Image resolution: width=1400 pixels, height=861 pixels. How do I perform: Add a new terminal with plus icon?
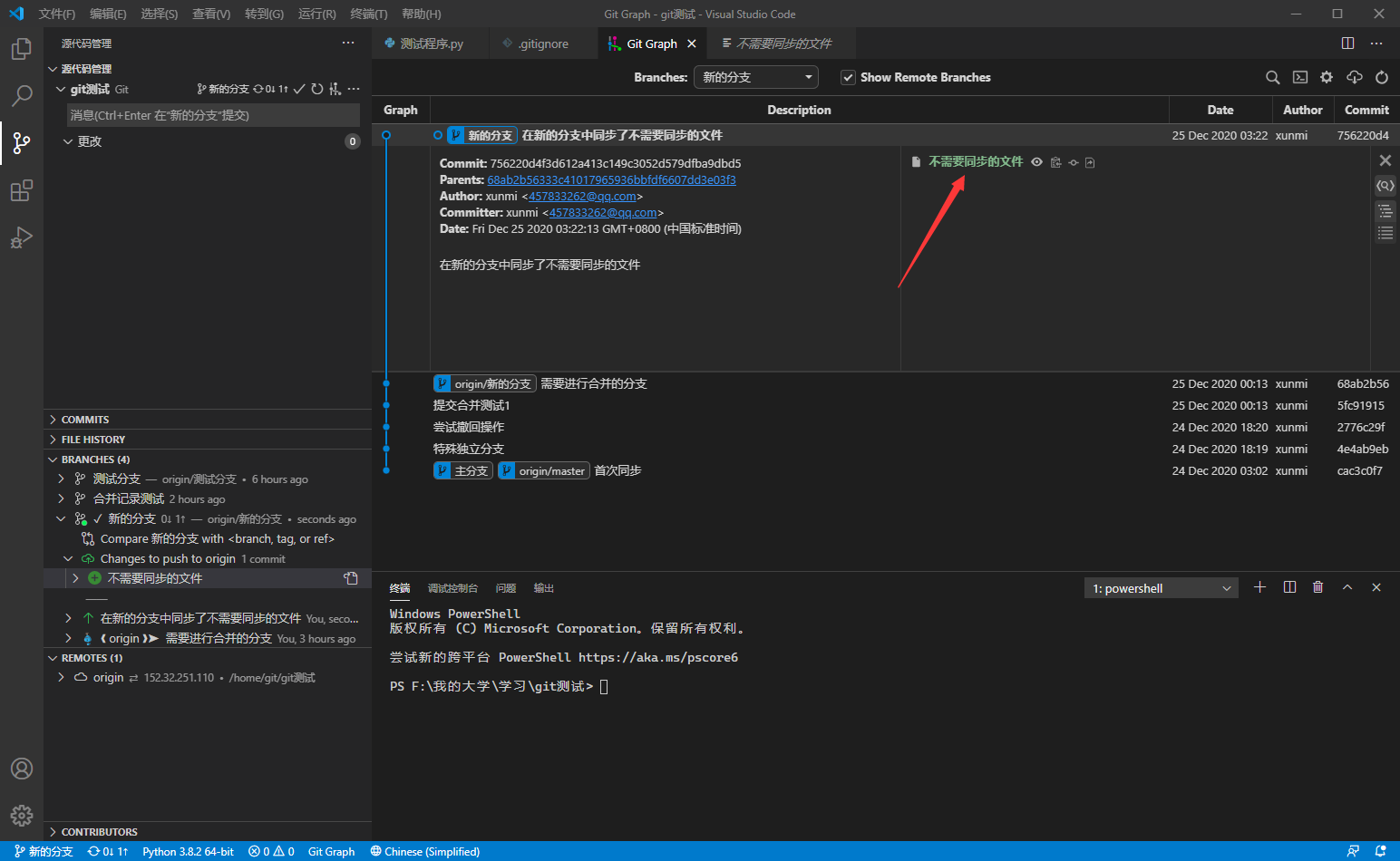pos(1259,587)
